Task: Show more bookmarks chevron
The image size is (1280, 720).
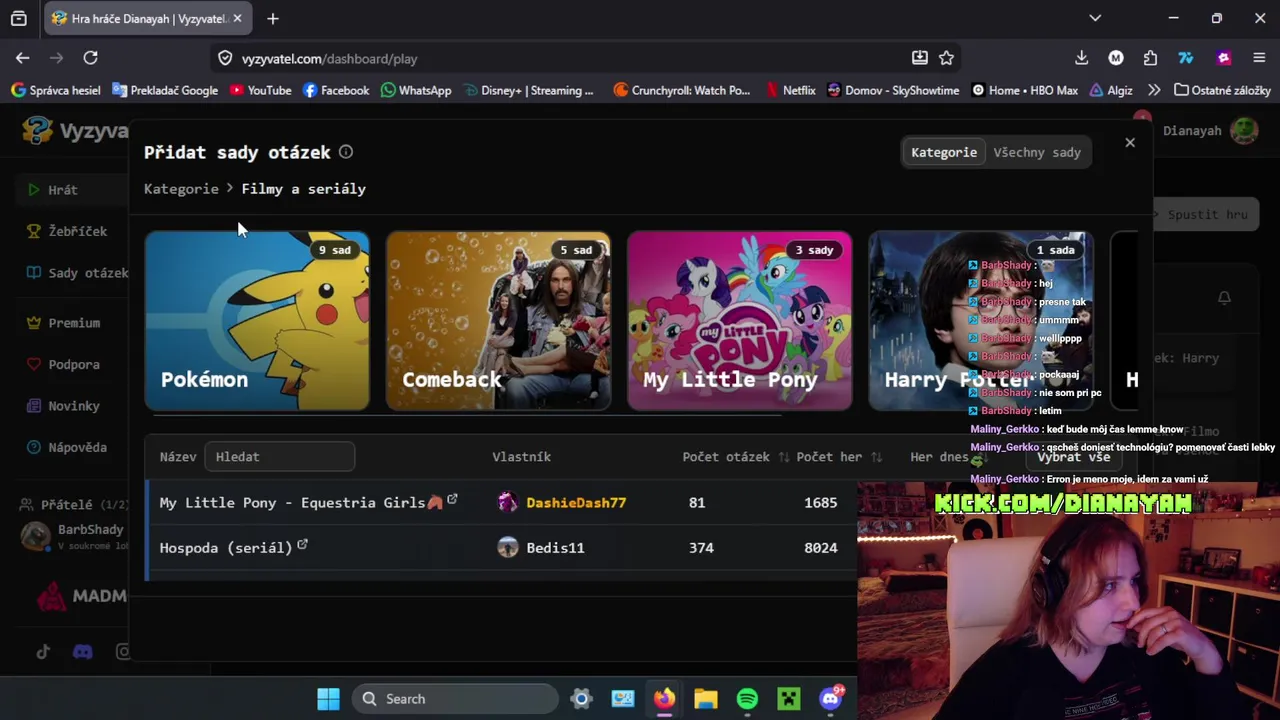Action: [x=1155, y=90]
